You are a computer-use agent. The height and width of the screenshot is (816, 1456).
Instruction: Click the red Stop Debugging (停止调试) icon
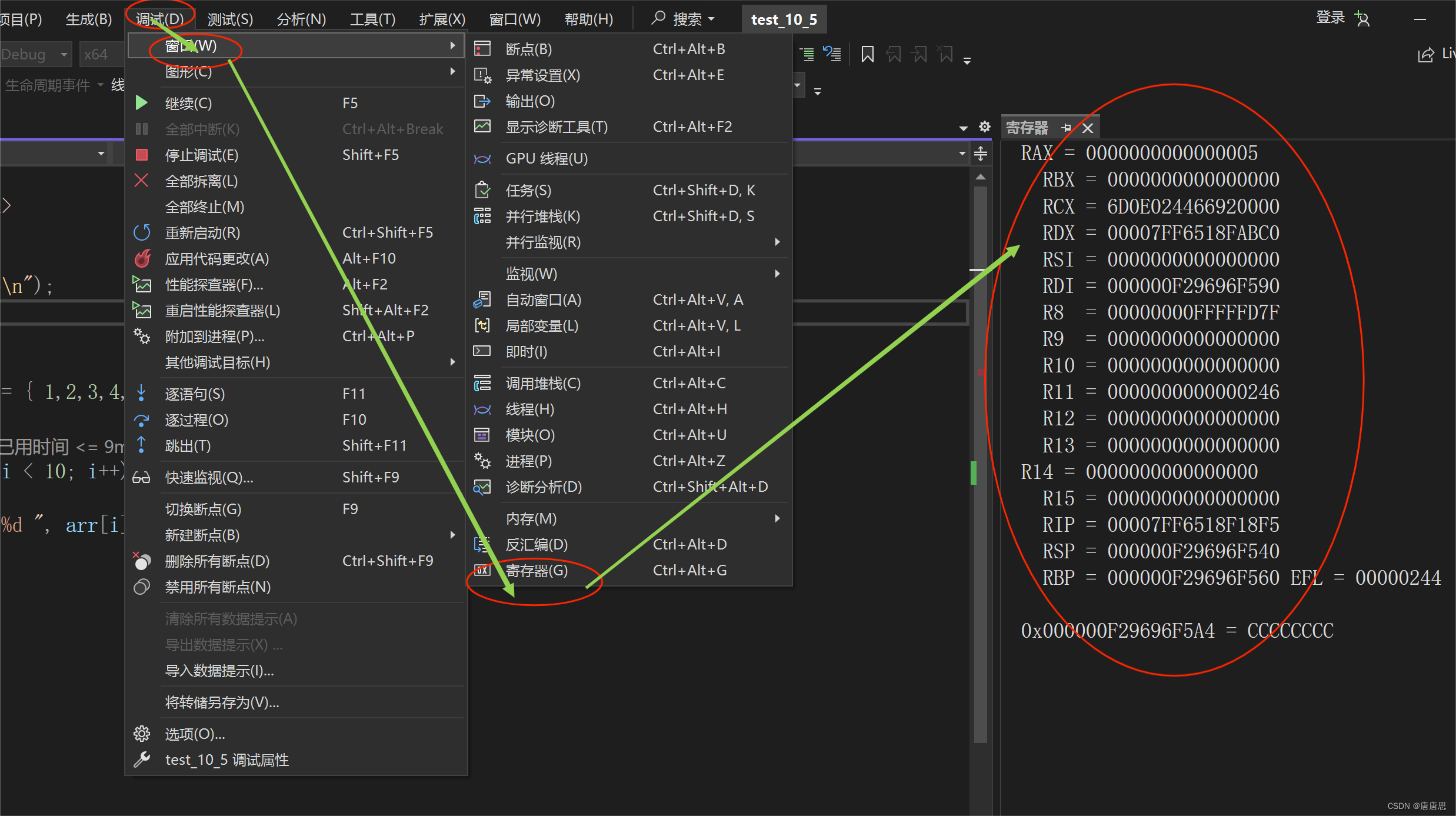coord(142,155)
